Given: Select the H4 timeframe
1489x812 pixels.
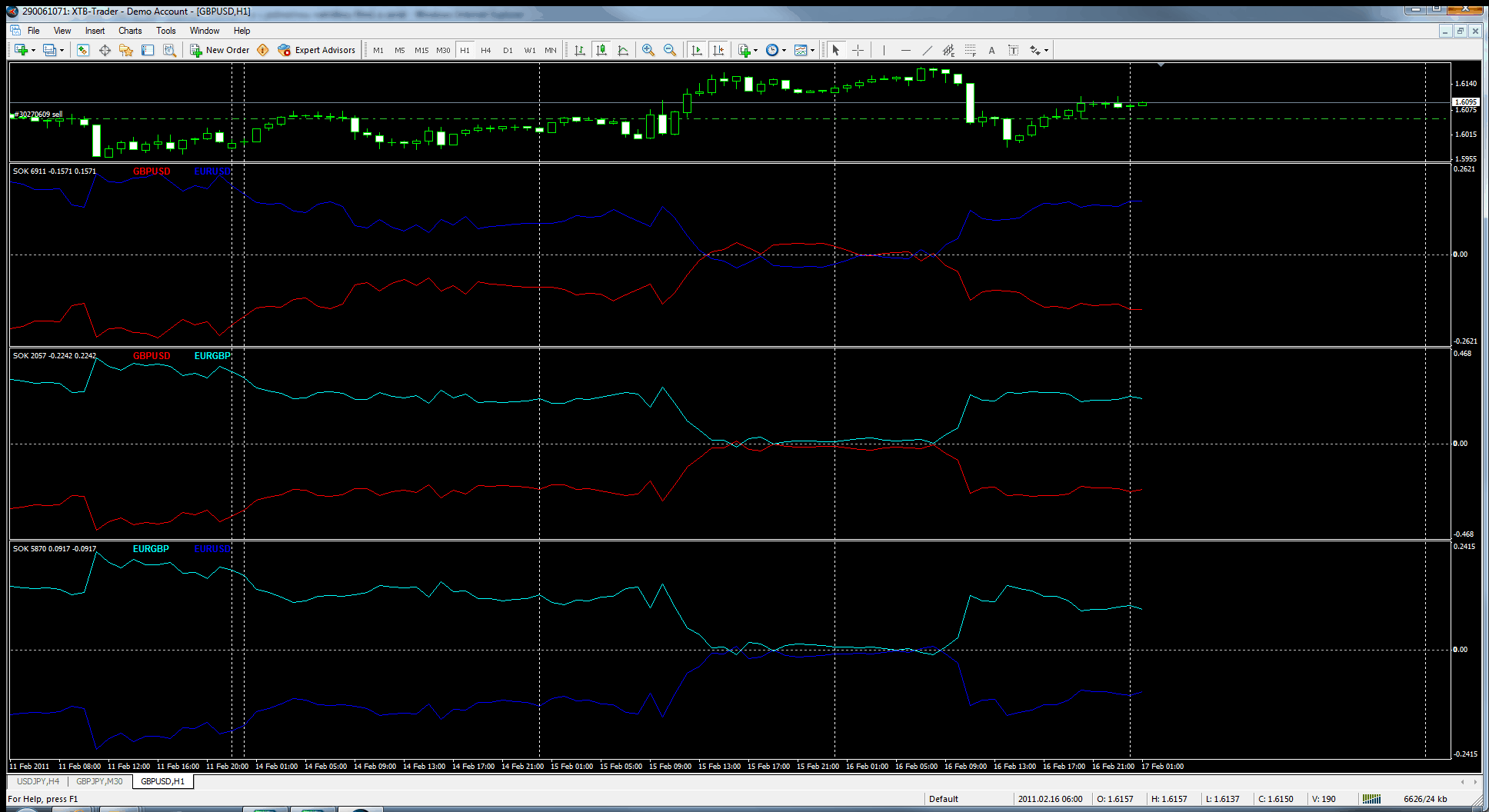Looking at the screenshot, I should [x=486, y=50].
